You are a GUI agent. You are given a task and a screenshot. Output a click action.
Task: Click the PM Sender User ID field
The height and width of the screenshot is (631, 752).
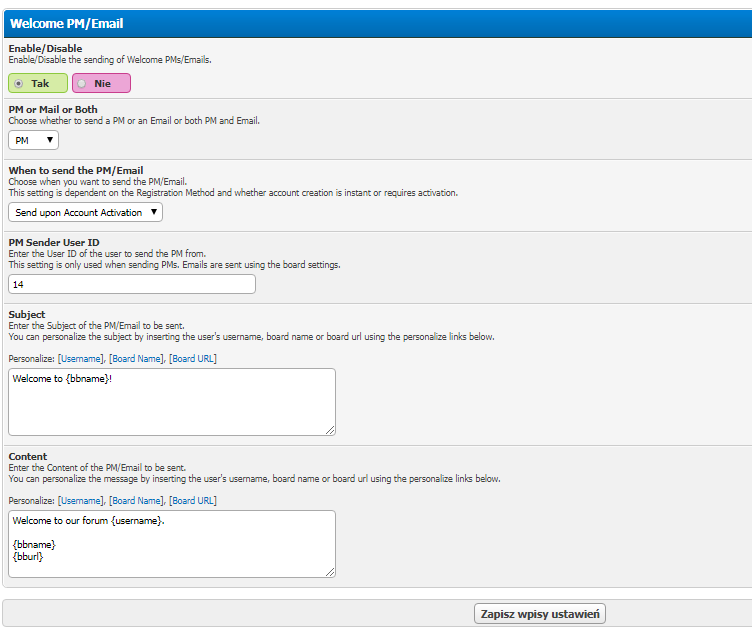132,284
